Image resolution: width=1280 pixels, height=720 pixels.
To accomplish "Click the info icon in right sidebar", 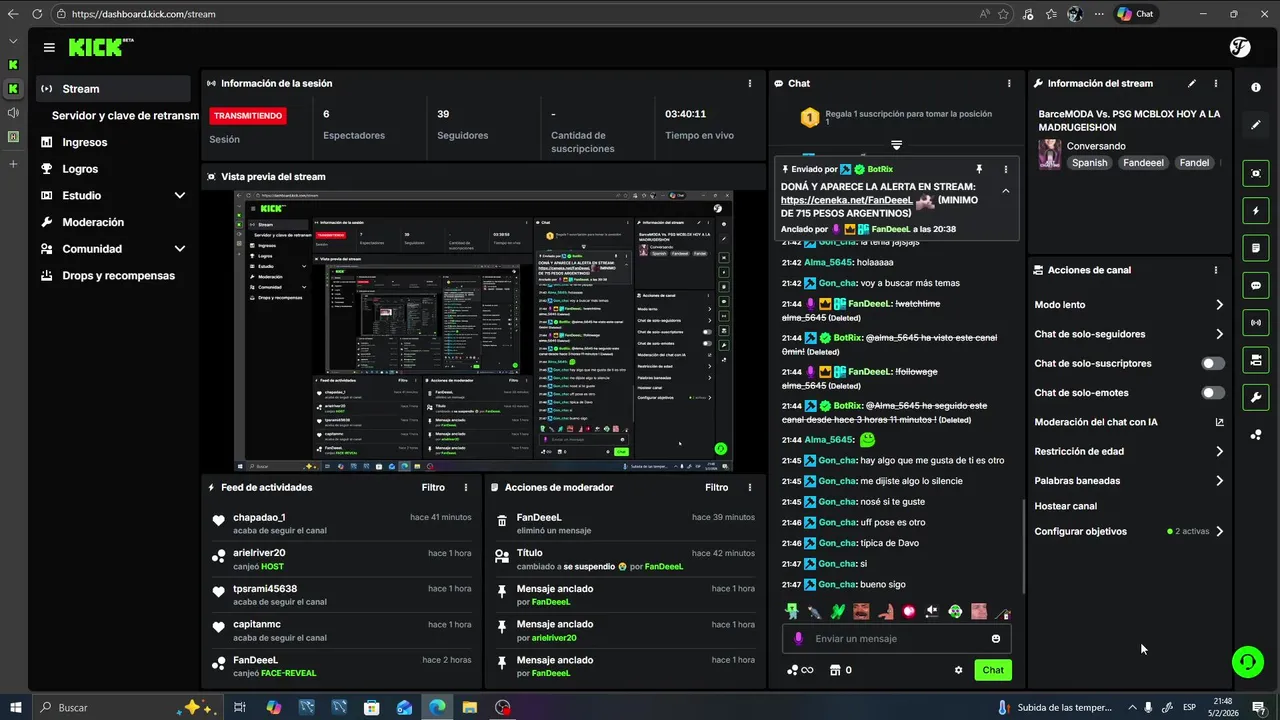I will pos(1256,88).
